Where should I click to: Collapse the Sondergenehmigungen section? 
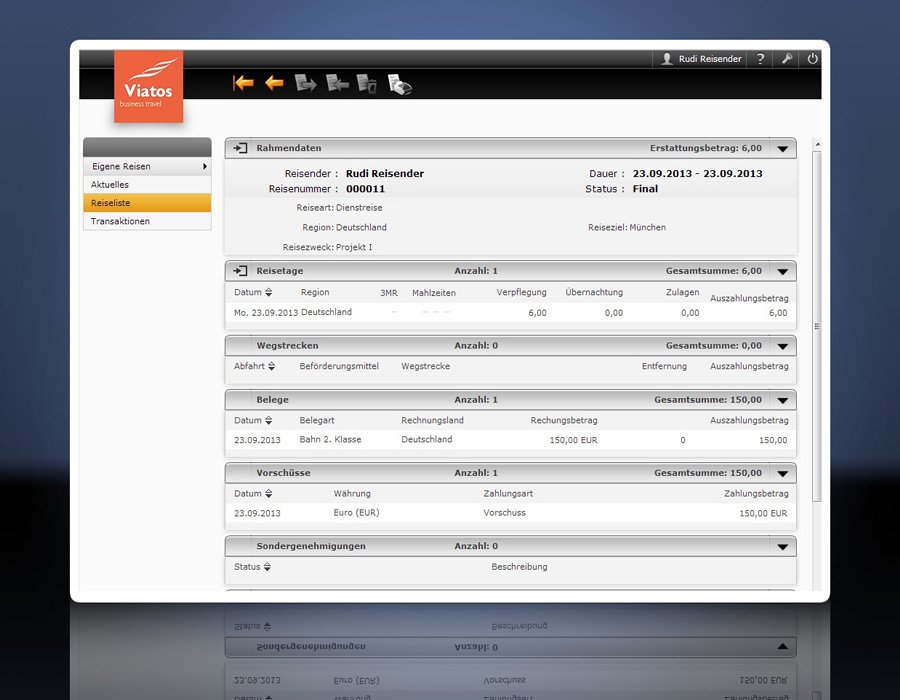tap(782, 547)
